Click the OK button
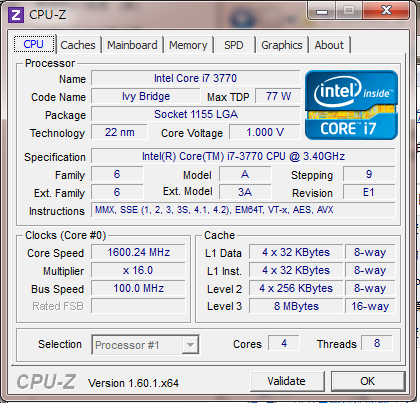This screenshot has width=420, height=403. coord(368,381)
